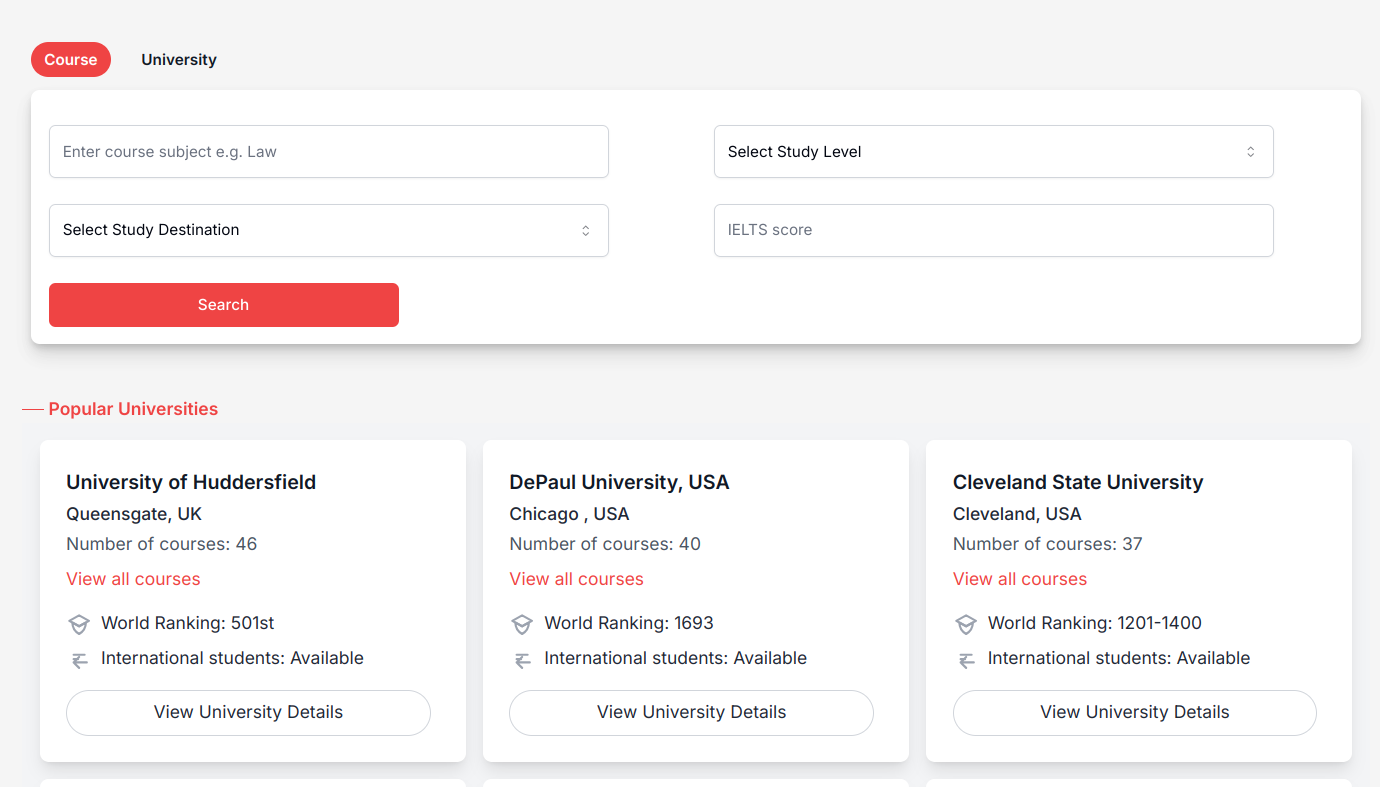Click the graduation cap icon on DePaul card
Viewport: 1380px width, 787px height.
522,623
